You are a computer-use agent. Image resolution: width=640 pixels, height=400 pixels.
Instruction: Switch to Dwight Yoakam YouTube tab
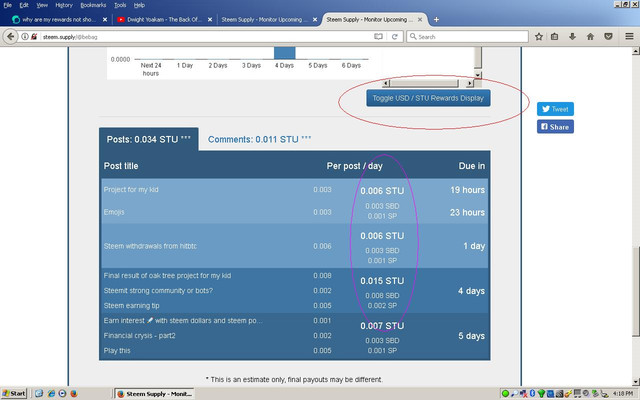point(164,20)
